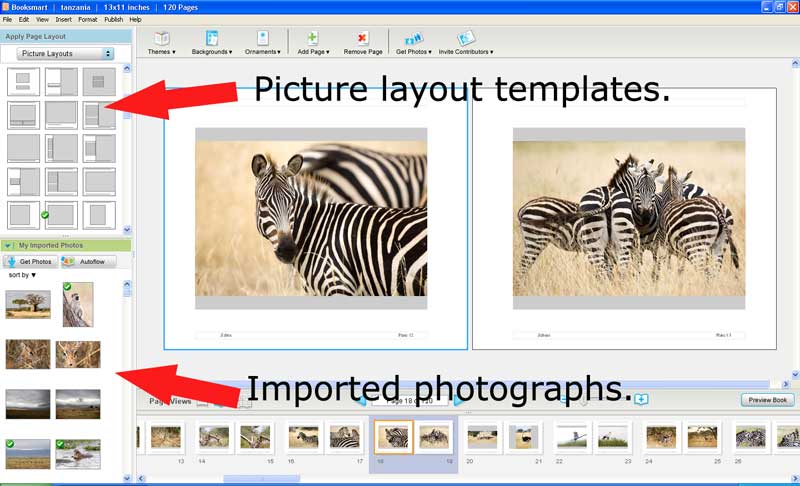Click the zebra group photo on right page

pyautogui.click(x=629, y=218)
